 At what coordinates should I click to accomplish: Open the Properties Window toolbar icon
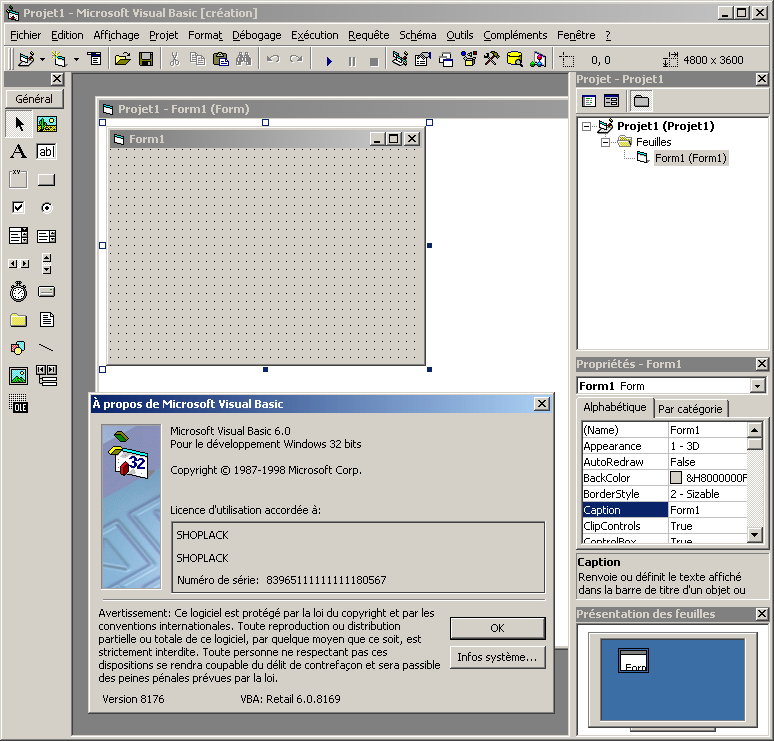(x=423, y=60)
